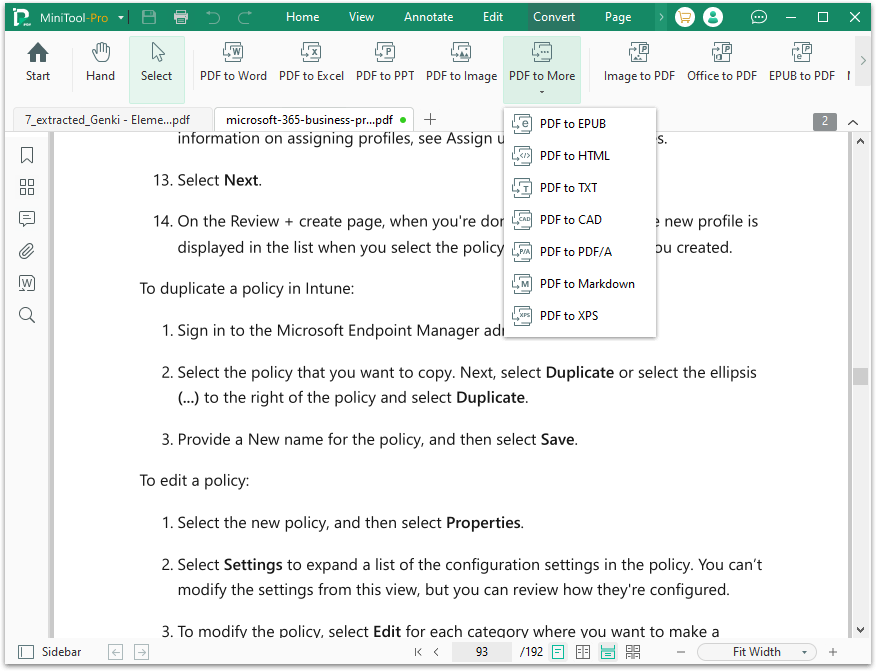Switch to microsoft-365-business document tab
Viewport: 876px width, 671px height.
(x=313, y=120)
